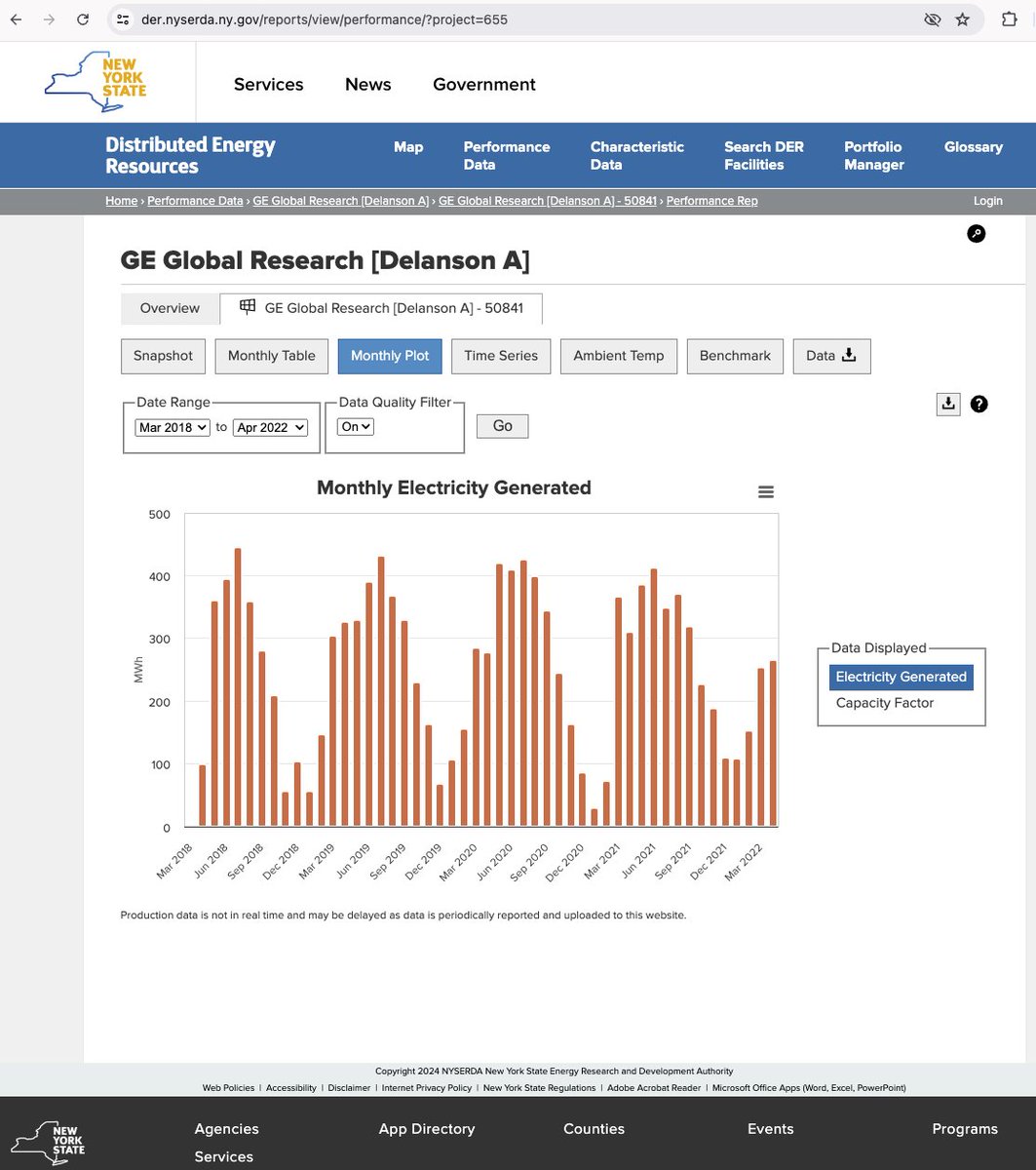The height and width of the screenshot is (1170, 1036).
Task: Click the tallest 2018 bar in chart
Action: pyautogui.click(x=238, y=687)
